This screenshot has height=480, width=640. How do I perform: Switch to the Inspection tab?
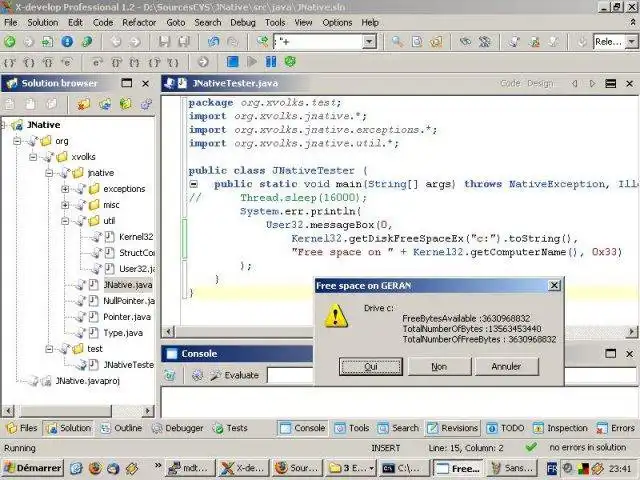pos(561,428)
